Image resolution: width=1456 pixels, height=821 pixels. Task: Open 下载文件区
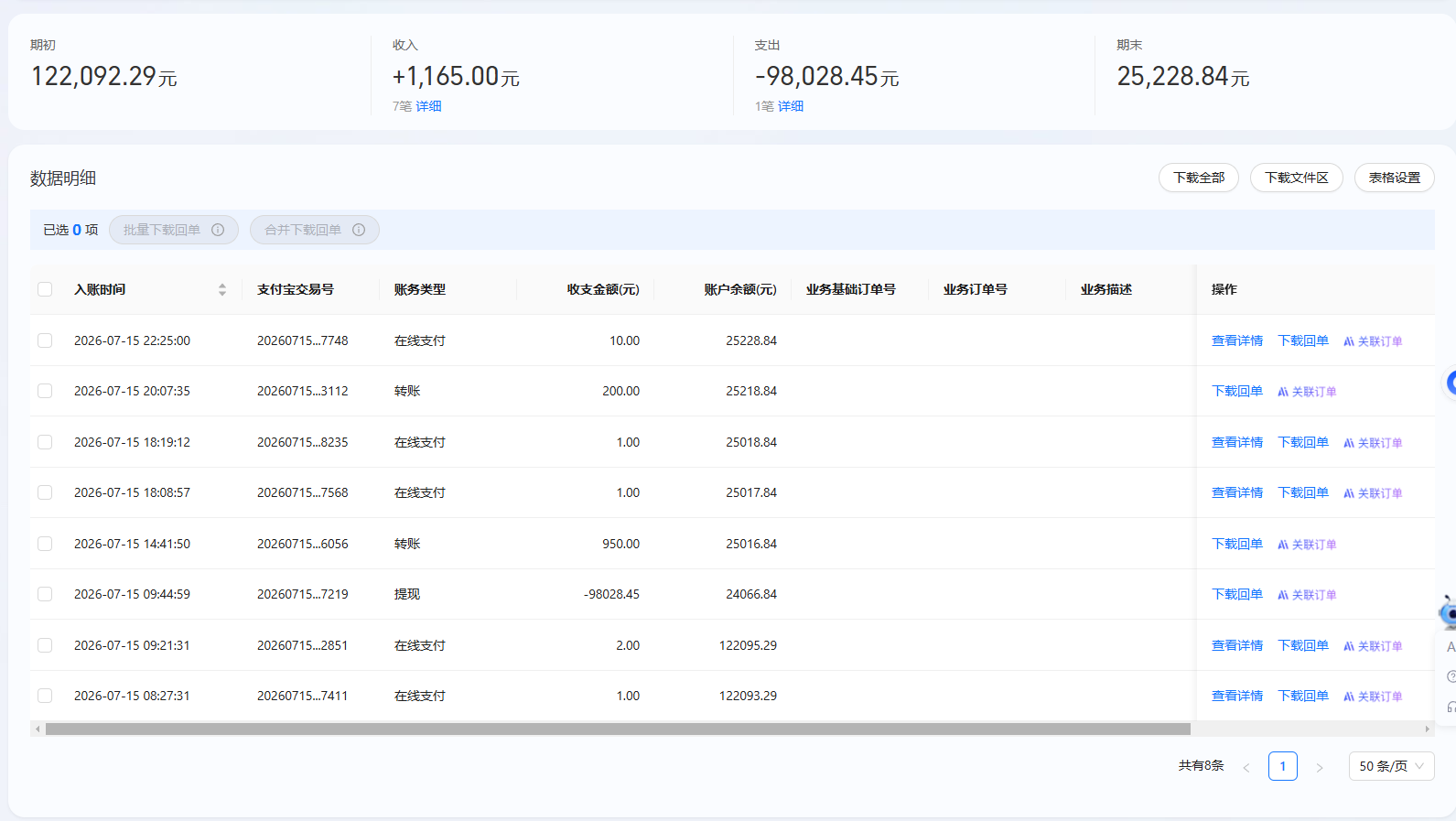pyautogui.click(x=1297, y=178)
